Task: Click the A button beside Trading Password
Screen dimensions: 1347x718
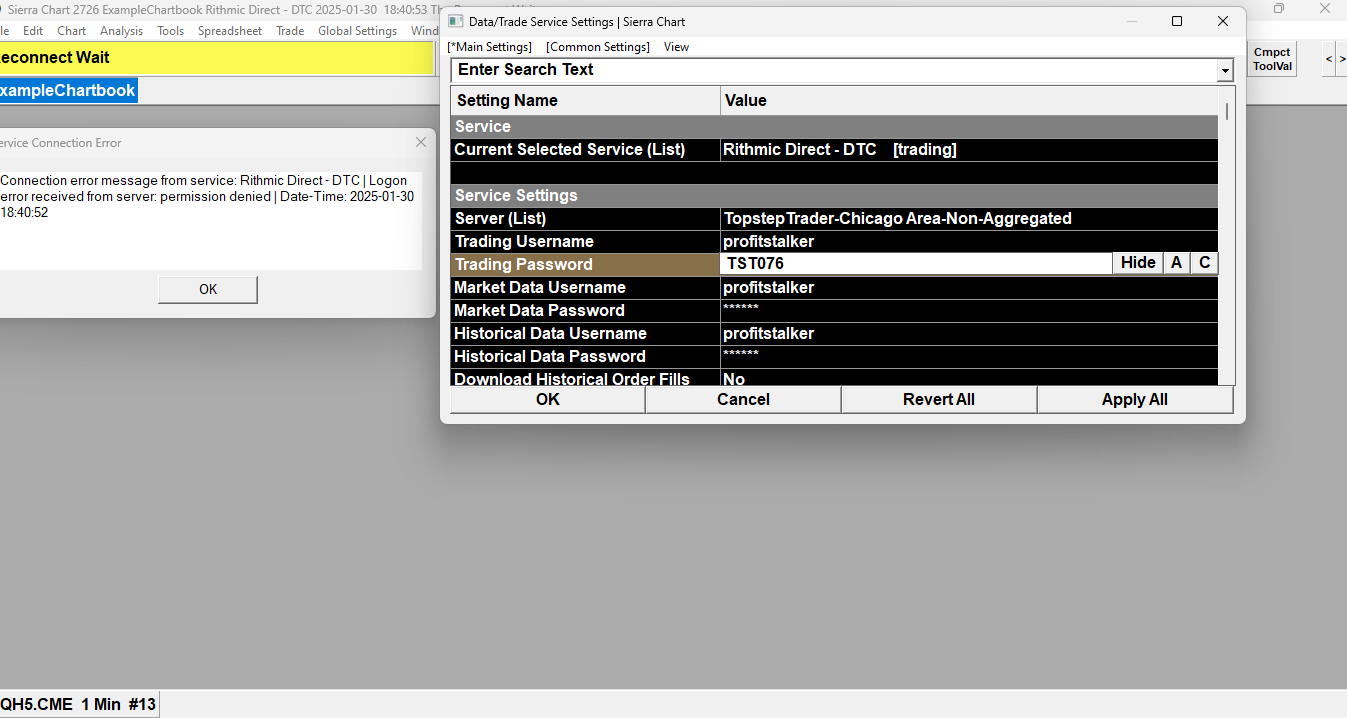Action: click(x=1176, y=263)
